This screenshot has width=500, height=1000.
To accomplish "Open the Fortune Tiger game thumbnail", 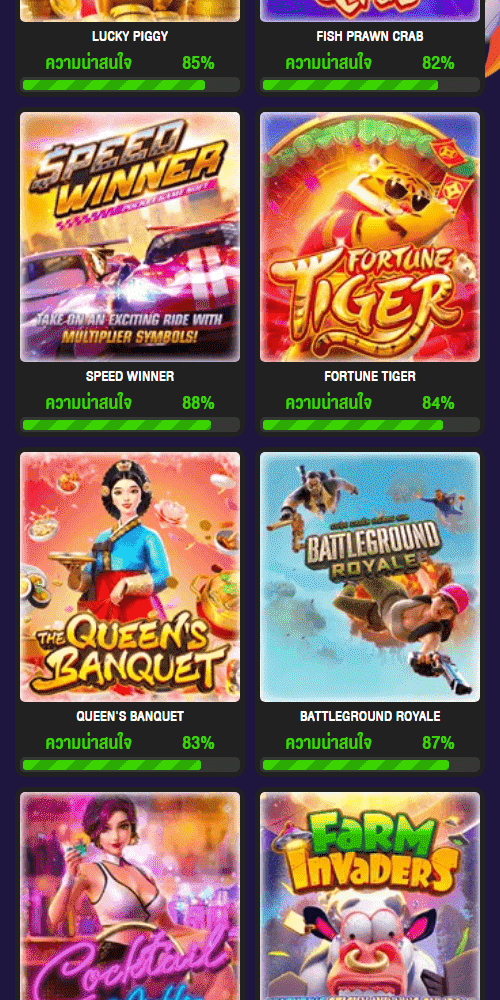I will pos(370,237).
